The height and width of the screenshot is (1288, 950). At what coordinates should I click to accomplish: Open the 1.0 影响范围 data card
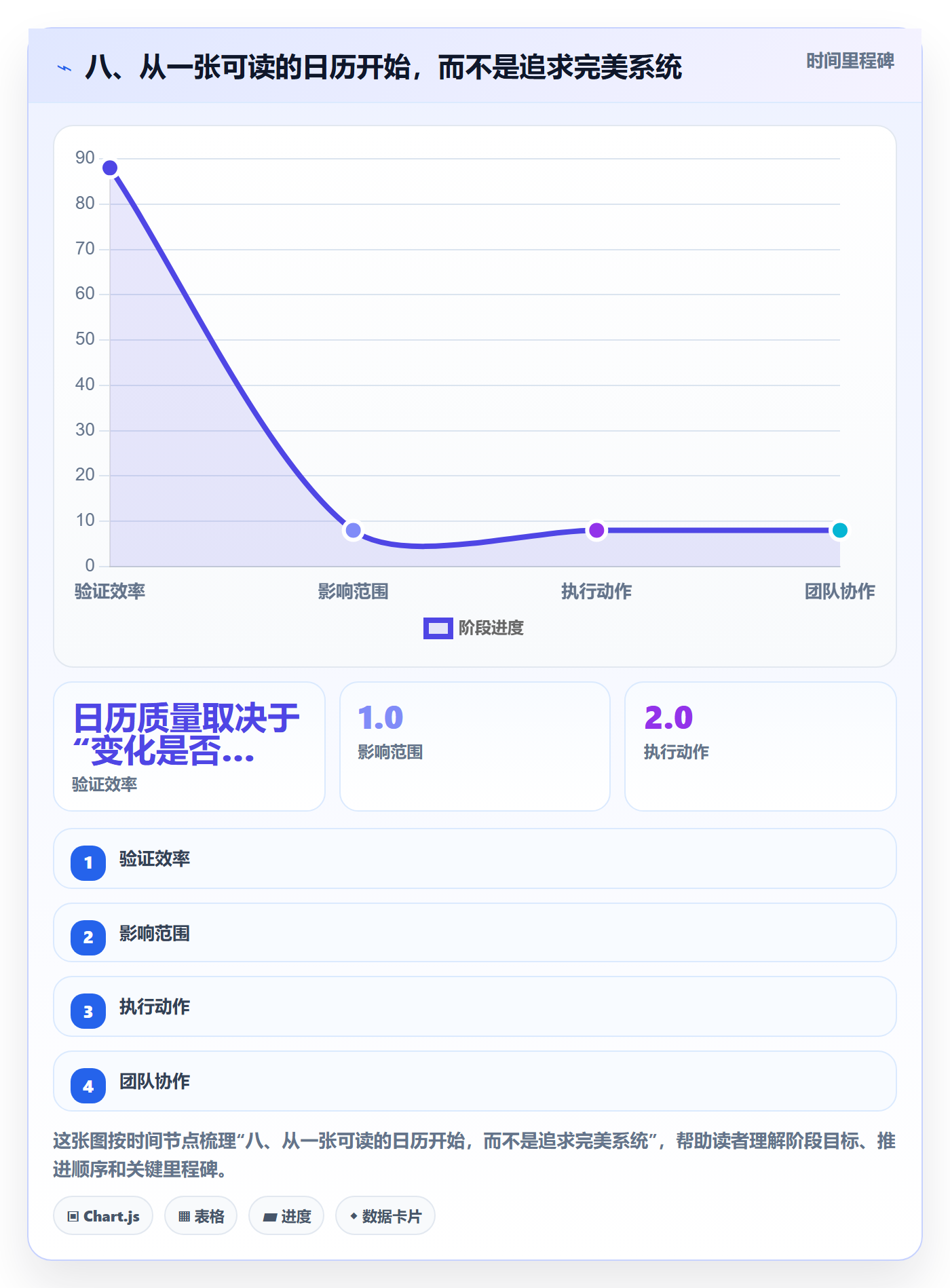[x=475, y=746]
